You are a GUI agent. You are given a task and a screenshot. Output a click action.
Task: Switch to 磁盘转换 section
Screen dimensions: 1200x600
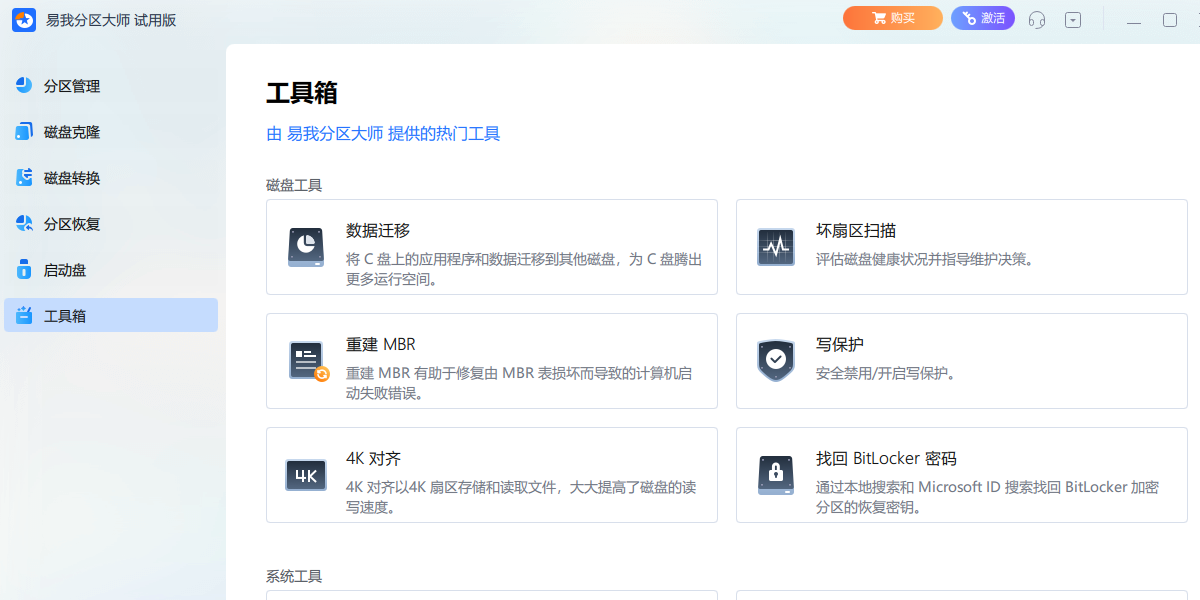click(x=111, y=178)
